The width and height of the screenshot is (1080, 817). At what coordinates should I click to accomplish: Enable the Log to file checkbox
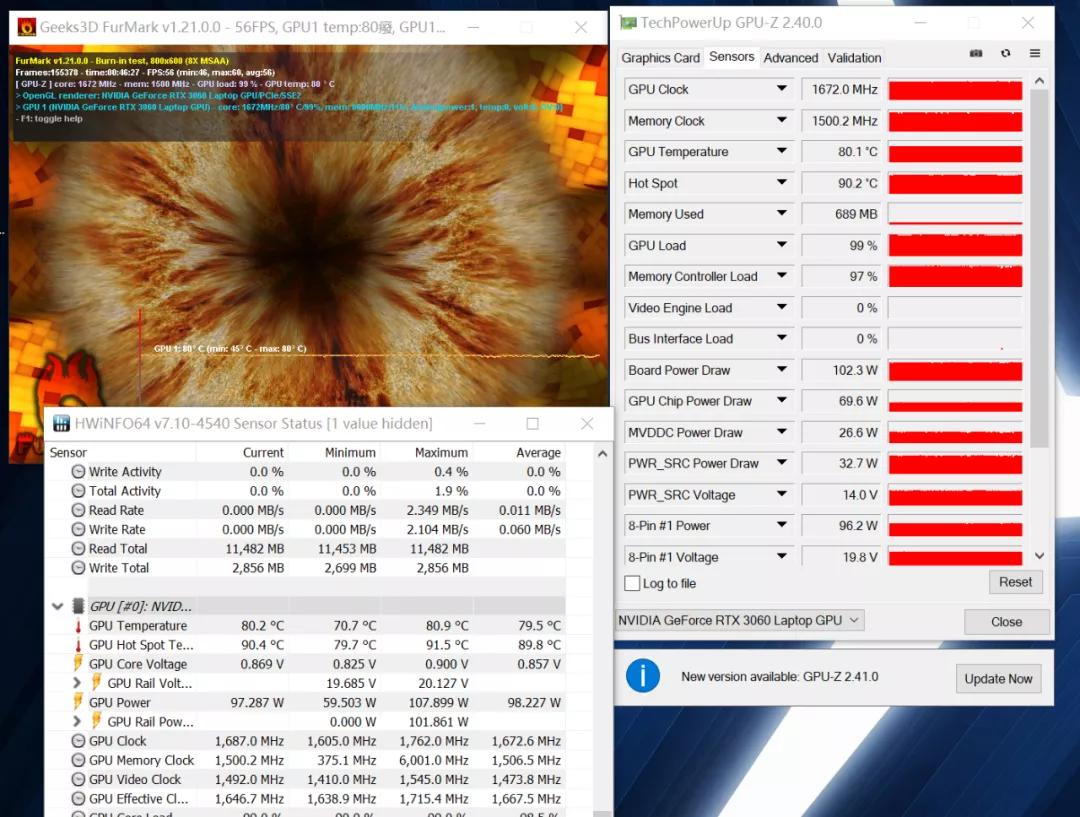point(632,583)
